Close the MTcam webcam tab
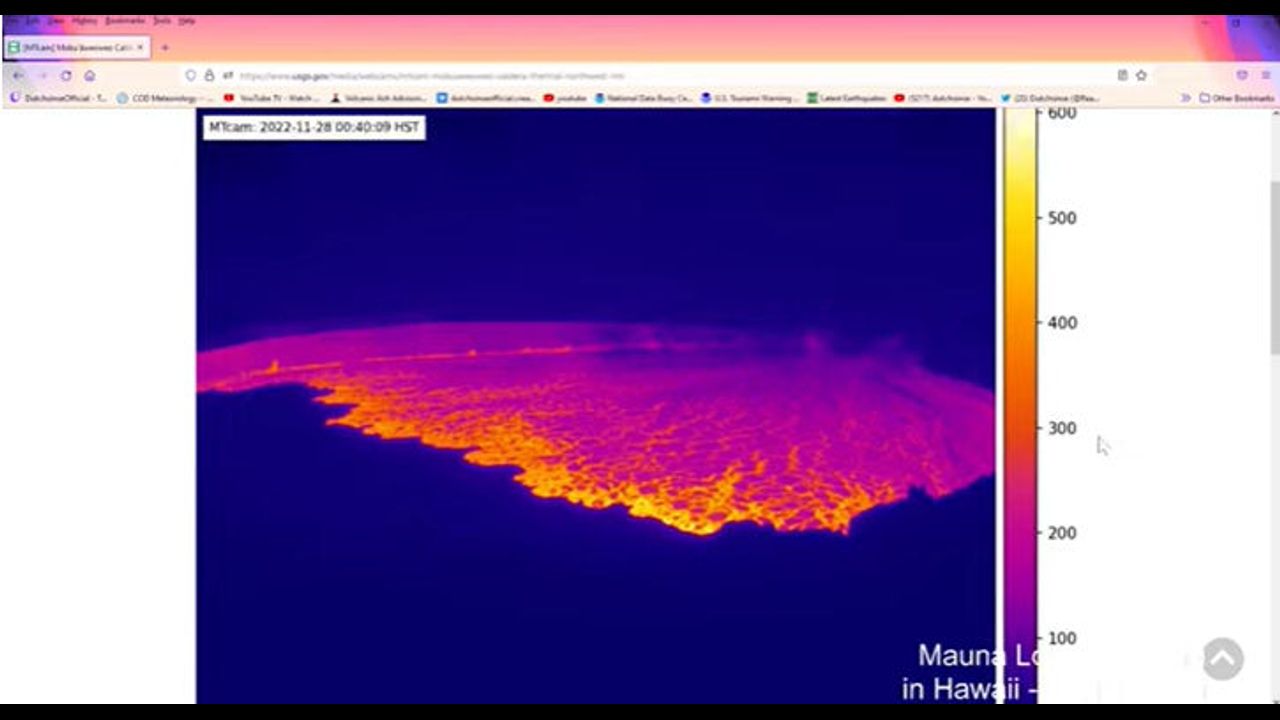Viewport: 1280px width, 720px height. [140, 48]
